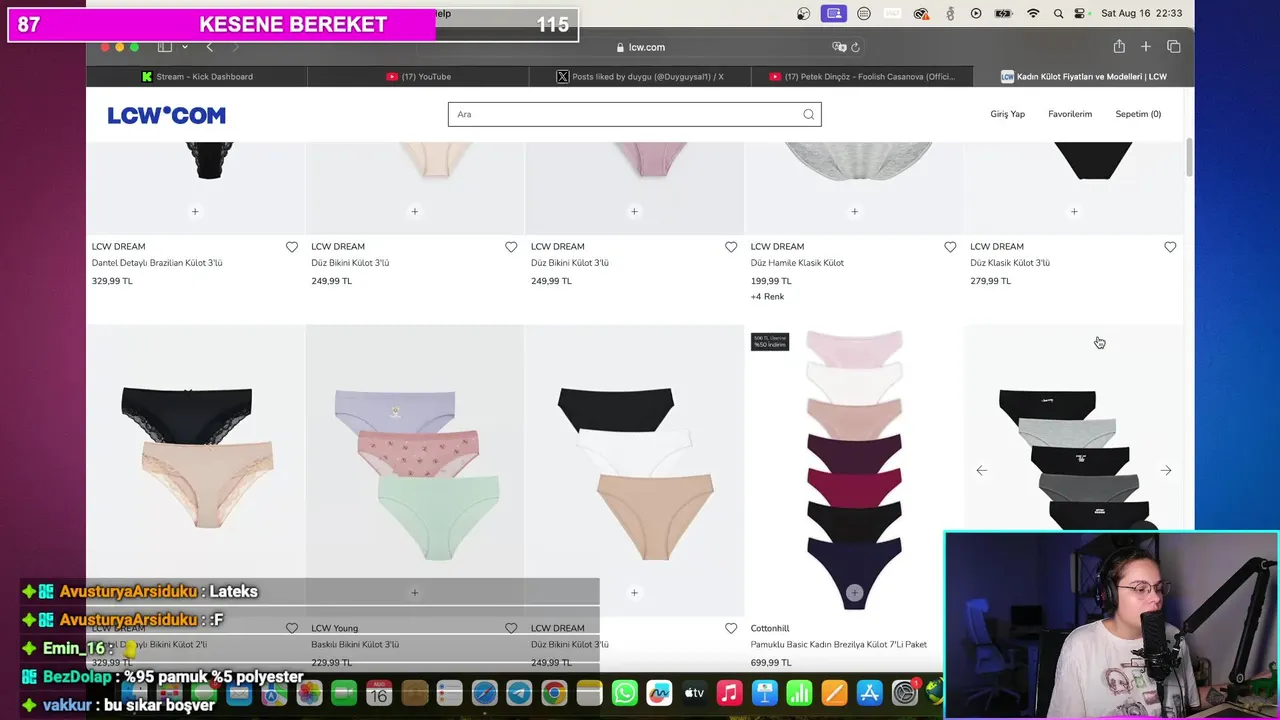
Task: Click the Safari sidebar toggle icon
Action: [x=165, y=47]
